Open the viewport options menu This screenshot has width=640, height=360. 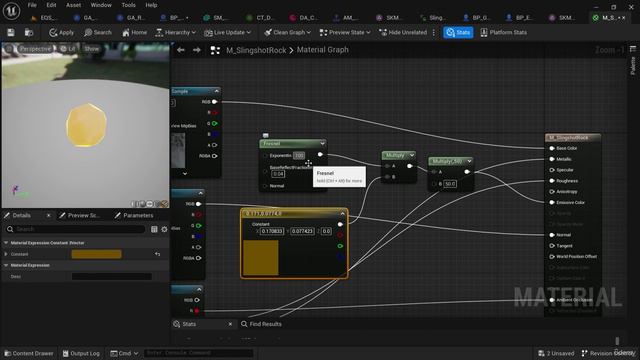tap(9, 49)
